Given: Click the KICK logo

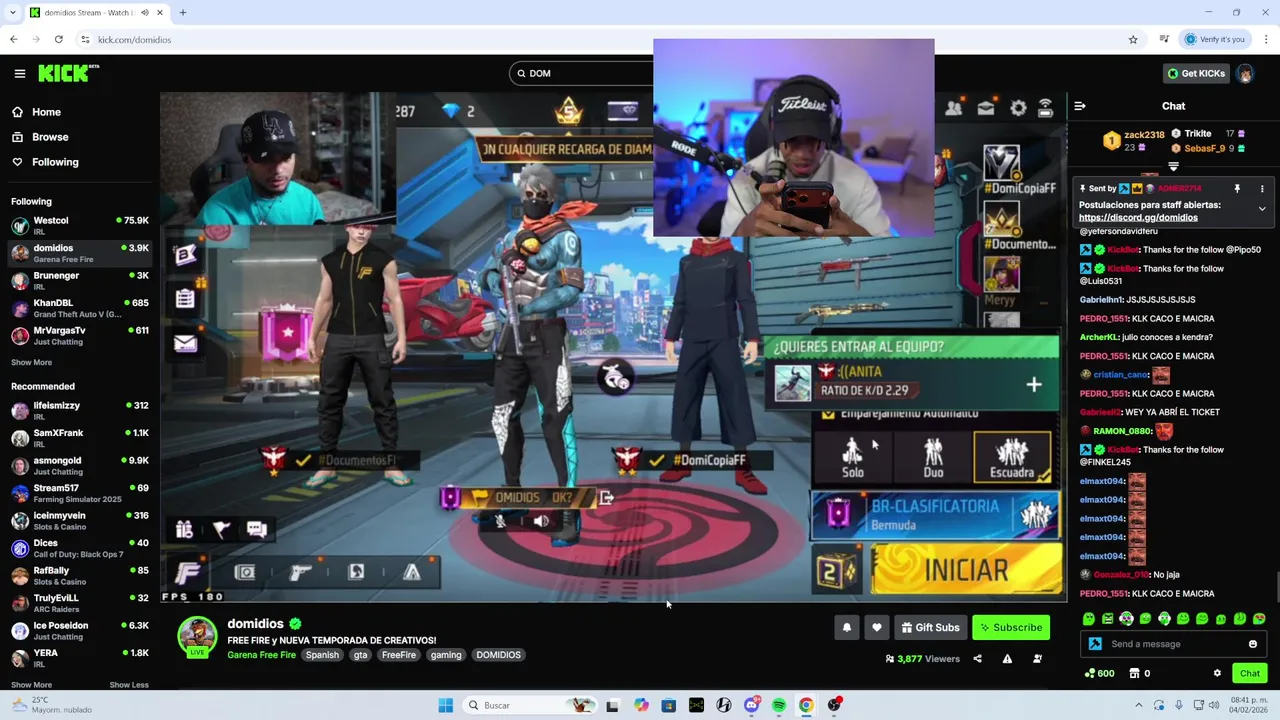Looking at the screenshot, I should tap(68, 73).
